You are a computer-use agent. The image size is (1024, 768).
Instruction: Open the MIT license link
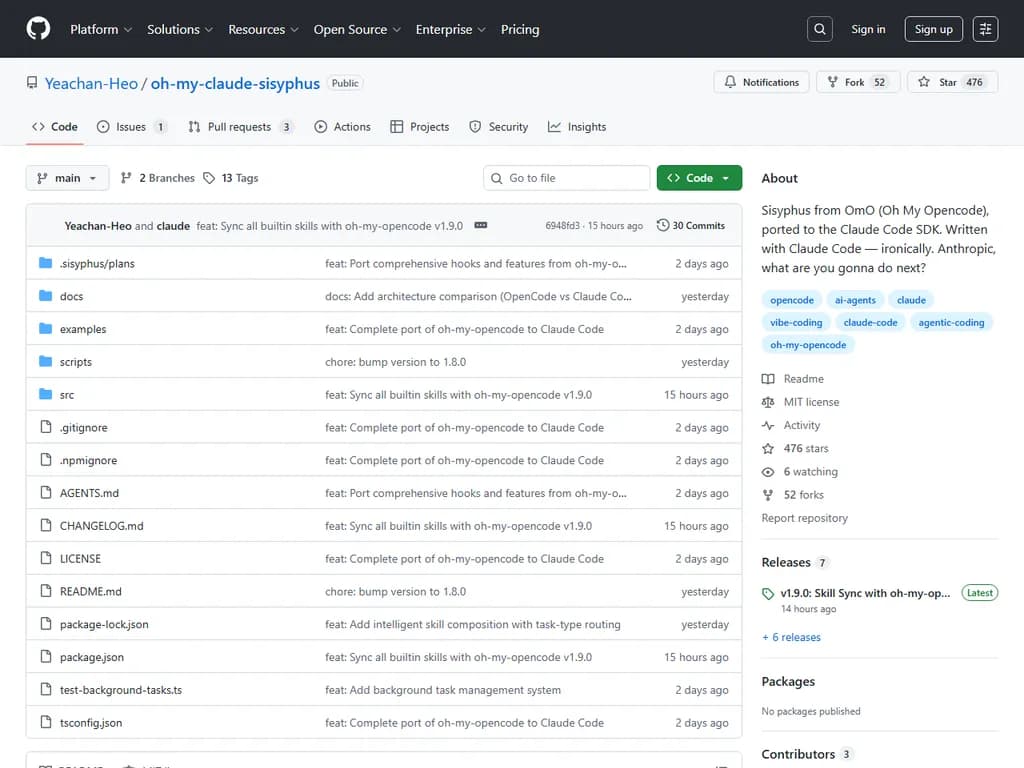click(811, 402)
